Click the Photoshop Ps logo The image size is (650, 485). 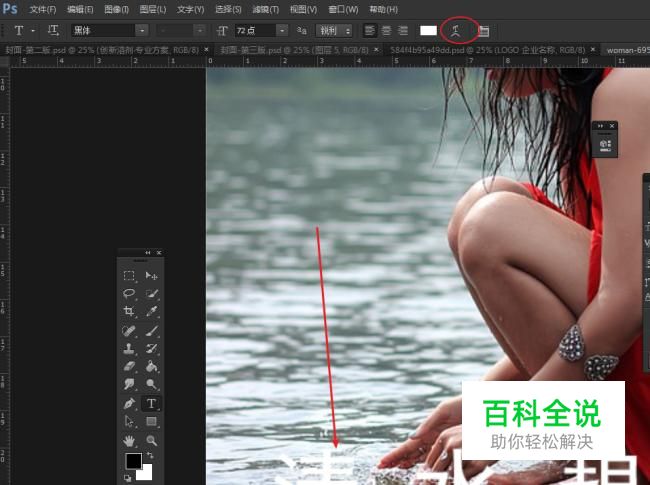pos(10,8)
